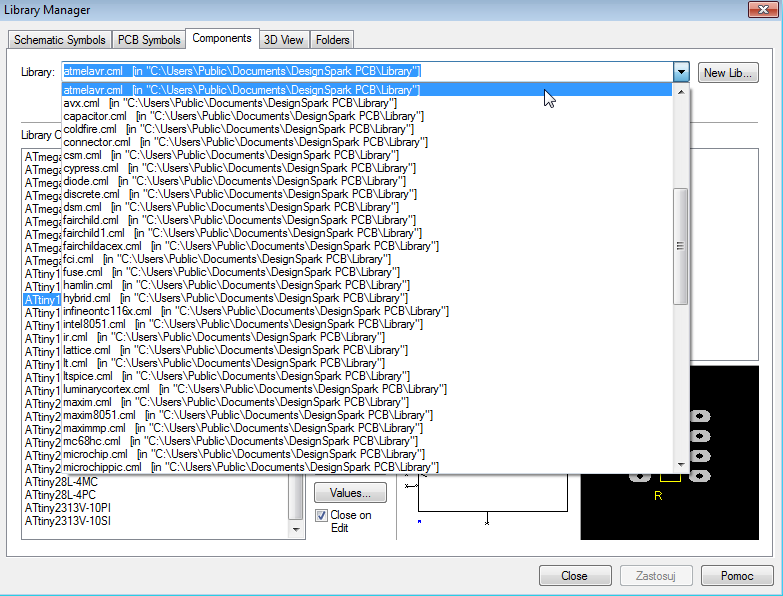The width and height of the screenshot is (783, 596).
Task: Select the Components tab
Action: (x=222, y=38)
